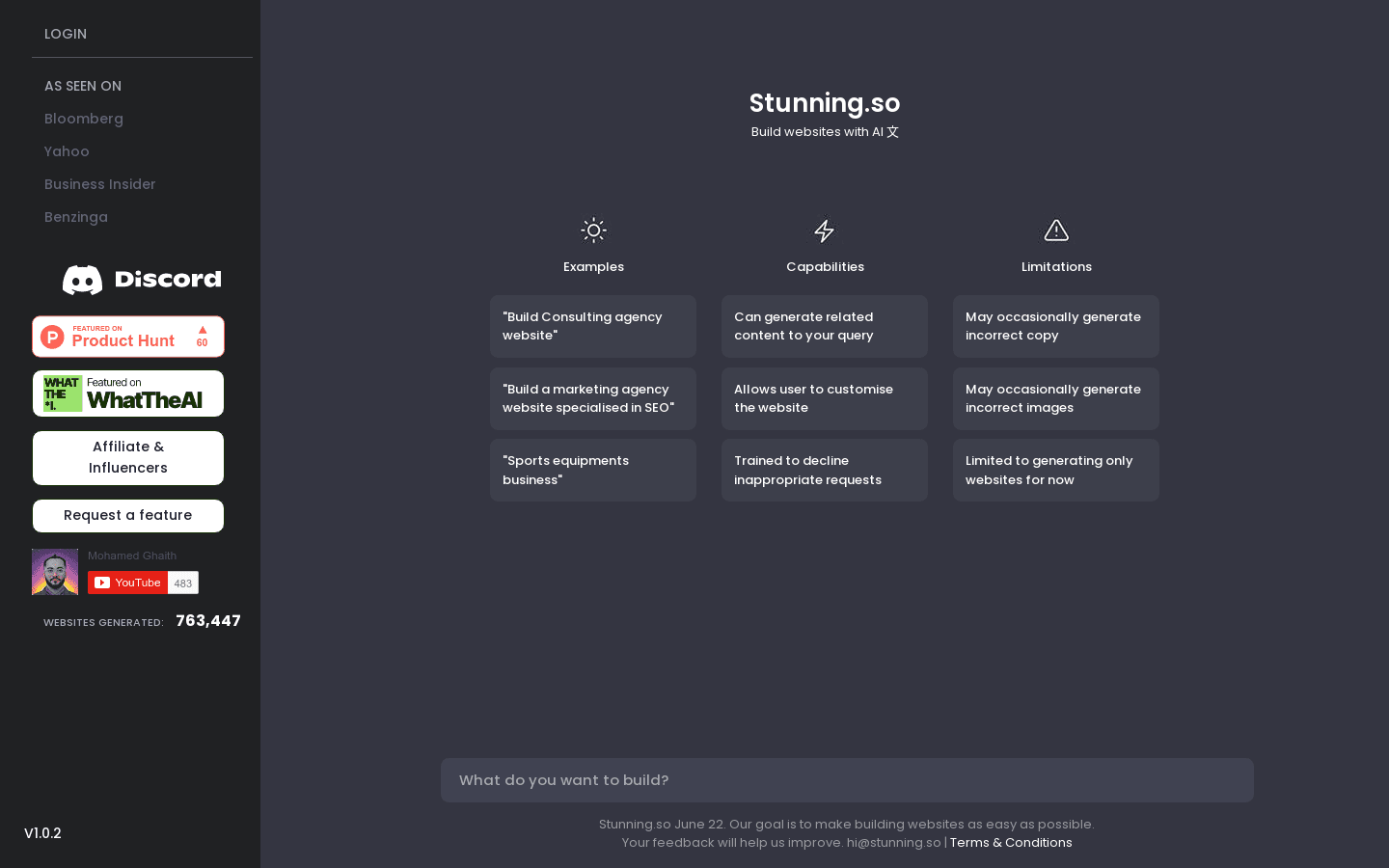Image resolution: width=1389 pixels, height=868 pixels.
Task: Open the Yahoo link in sidebar
Action: [x=67, y=151]
